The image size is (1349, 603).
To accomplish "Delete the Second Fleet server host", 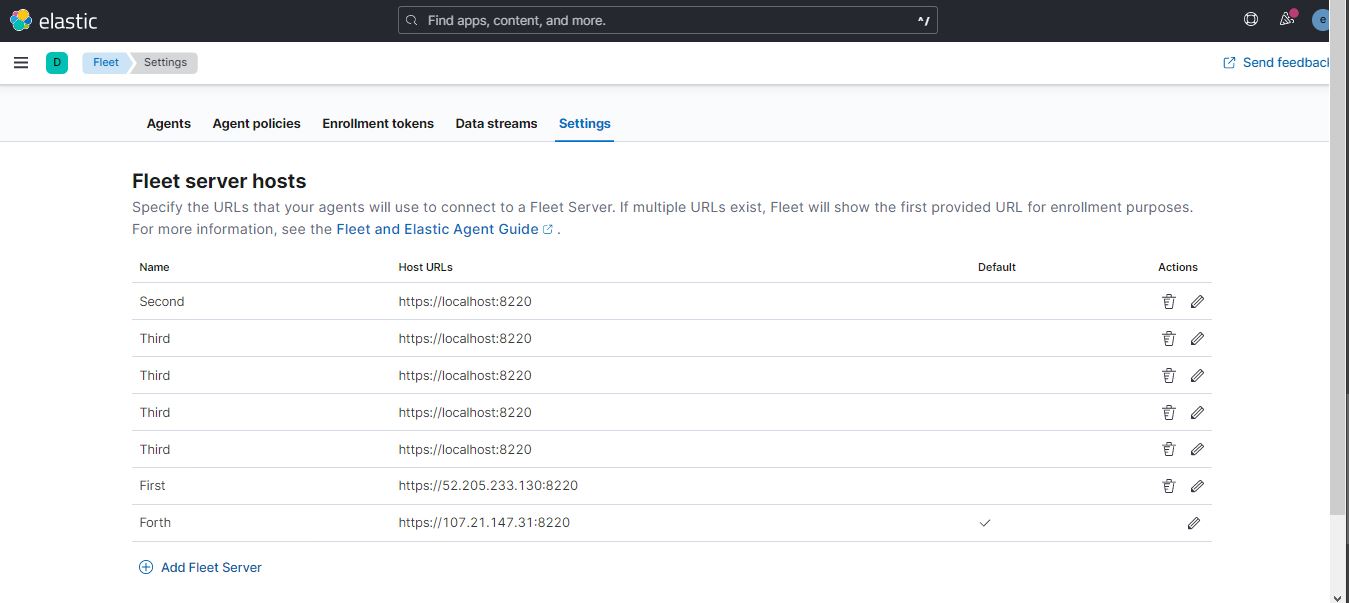I will tap(1168, 301).
